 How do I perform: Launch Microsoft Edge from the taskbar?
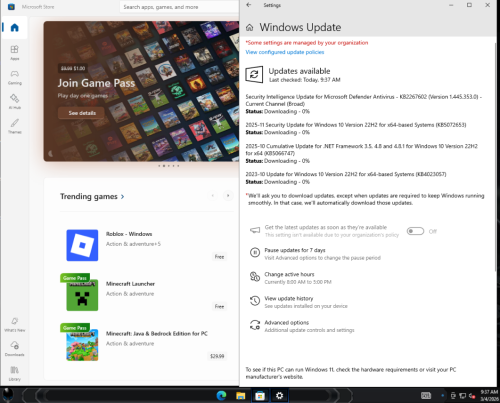pyautogui.click(x=221, y=396)
